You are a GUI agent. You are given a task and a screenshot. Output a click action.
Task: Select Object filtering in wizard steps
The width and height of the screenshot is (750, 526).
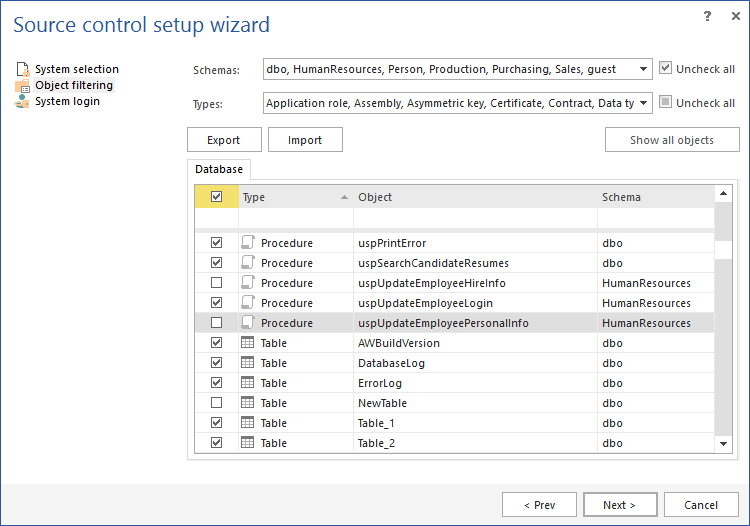tap(74, 86)
